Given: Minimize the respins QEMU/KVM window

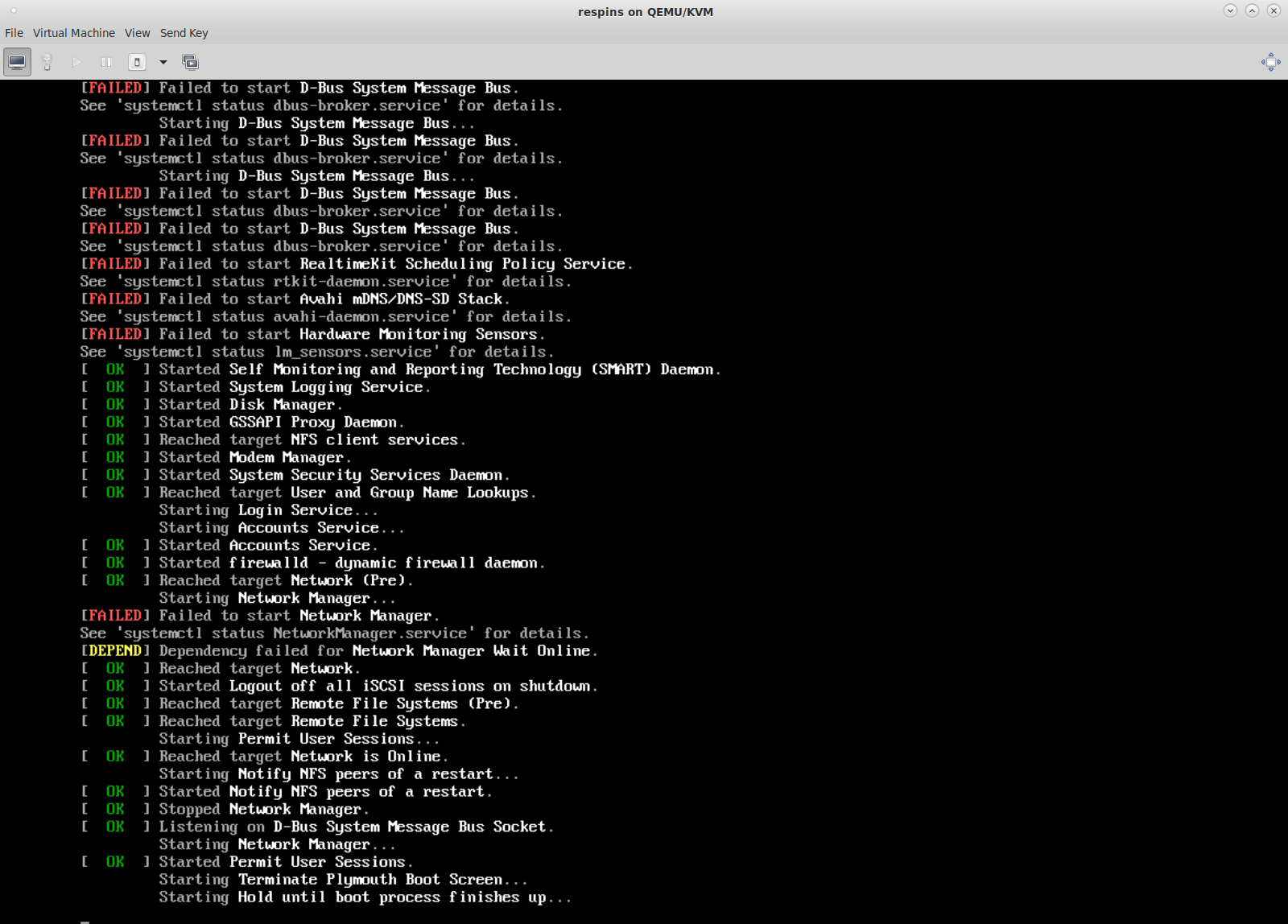Looking at the screenshot, I should [1230, 10].
